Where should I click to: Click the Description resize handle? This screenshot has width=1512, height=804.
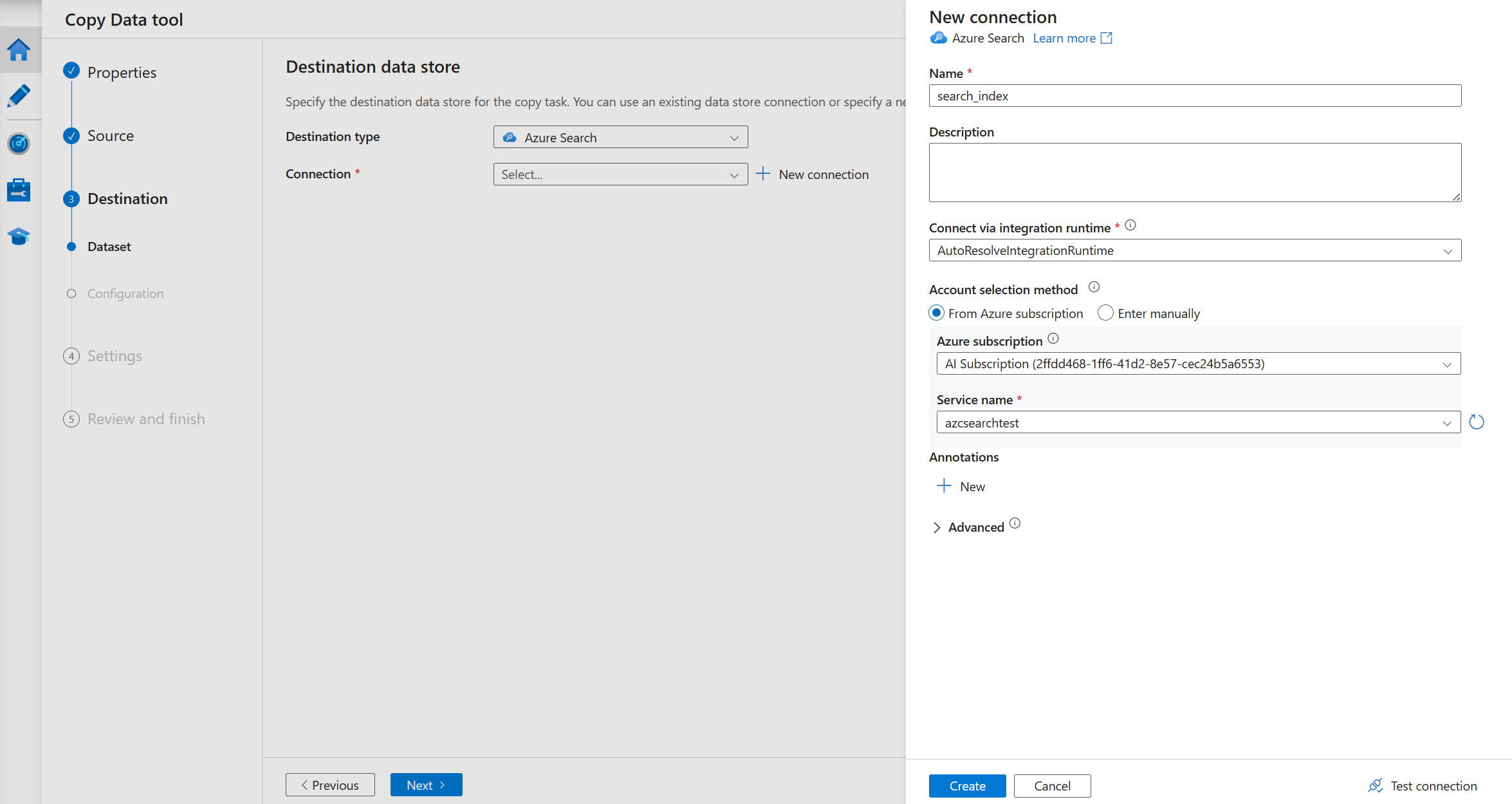tap(1456, 197)
